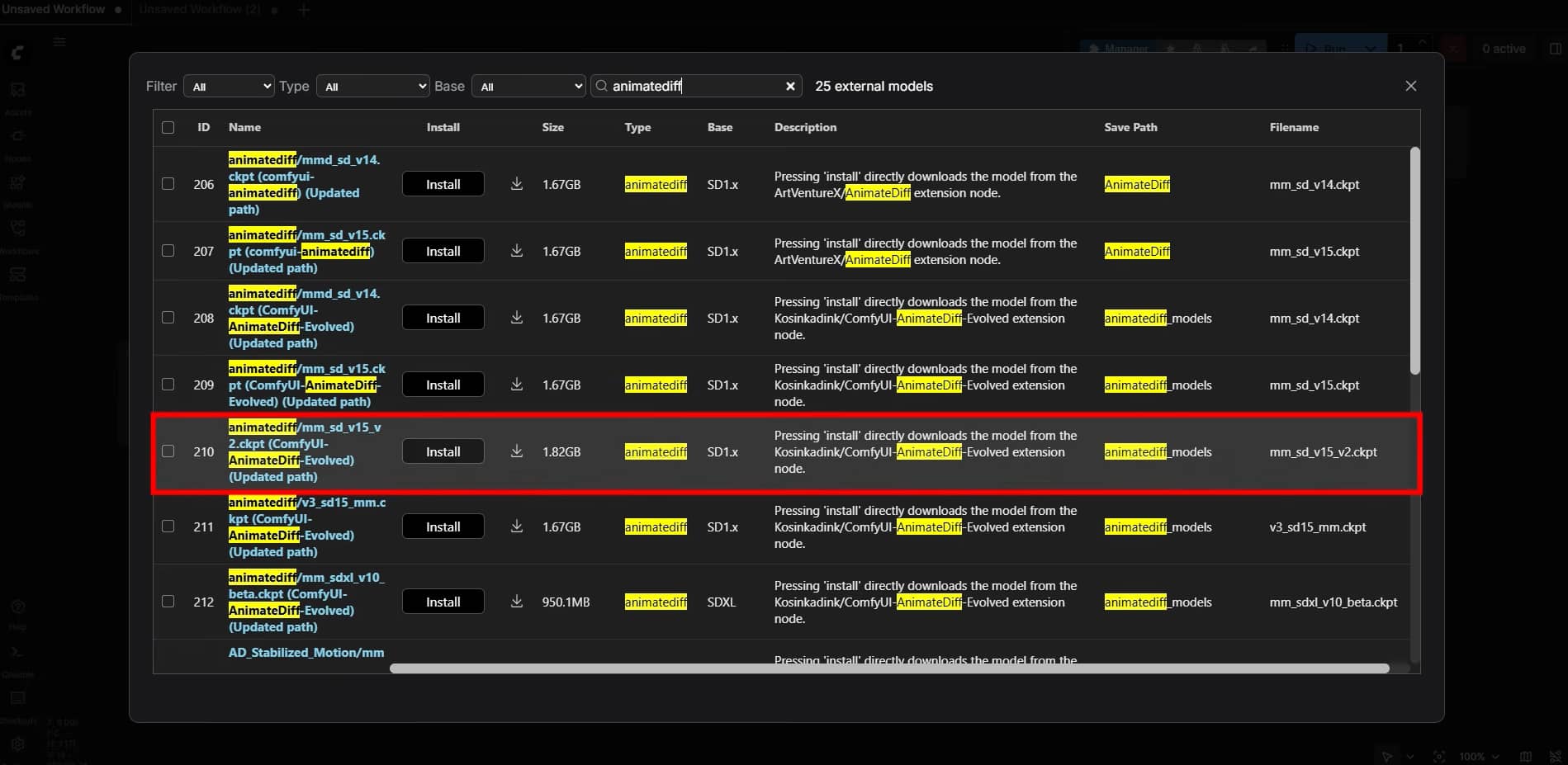1568x765 pixels.
Task: Click download icon for mm_sdxl_v10_beta.ckpt row
Action: click(517, 601)
